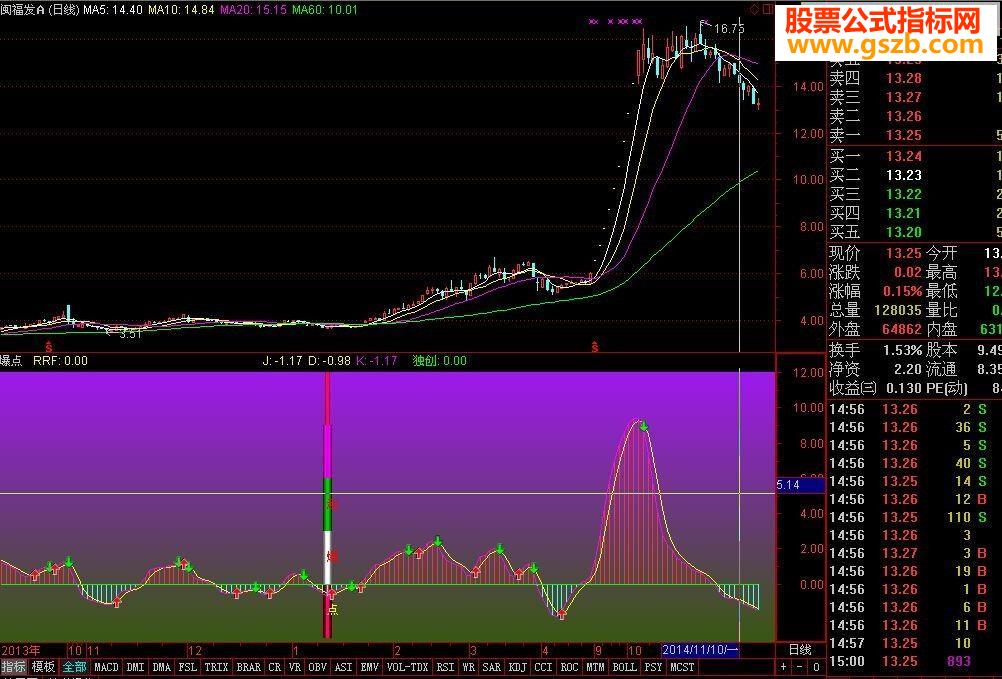This screenshot has height=679, width=1002.
Task: Apply the WR indicator
Action: click(468, 667)
